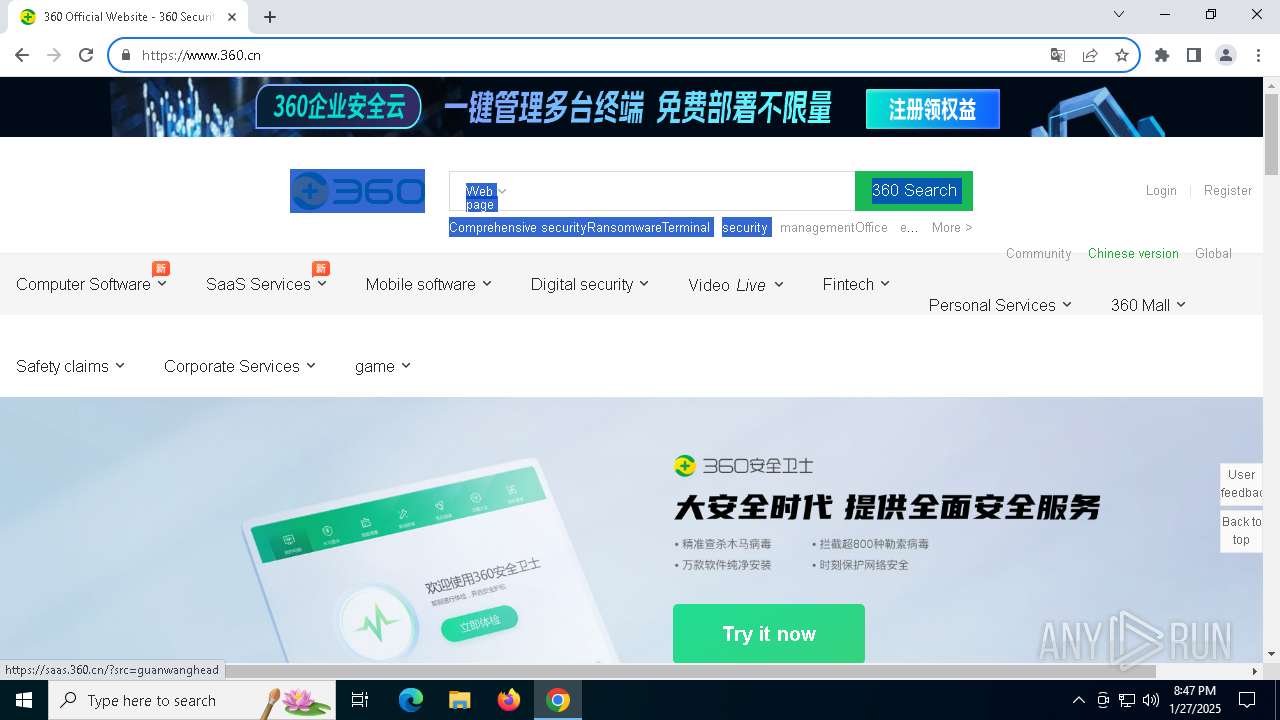This screenshot has height=720, width=1280.
Task: Open the Chrome three-dot menu
Action: coord(1257,55)
